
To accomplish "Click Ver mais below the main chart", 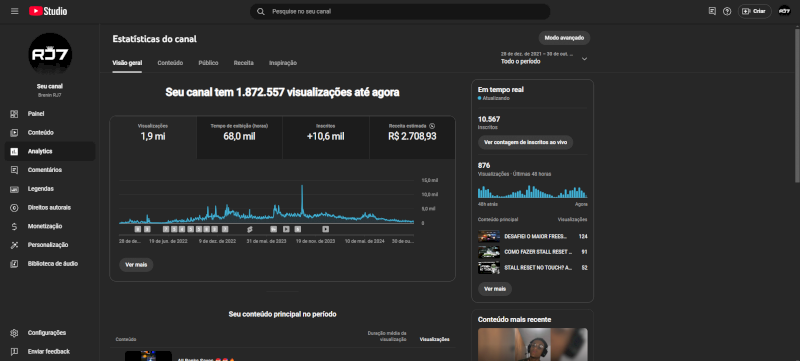I will click(x=136, y=265).
